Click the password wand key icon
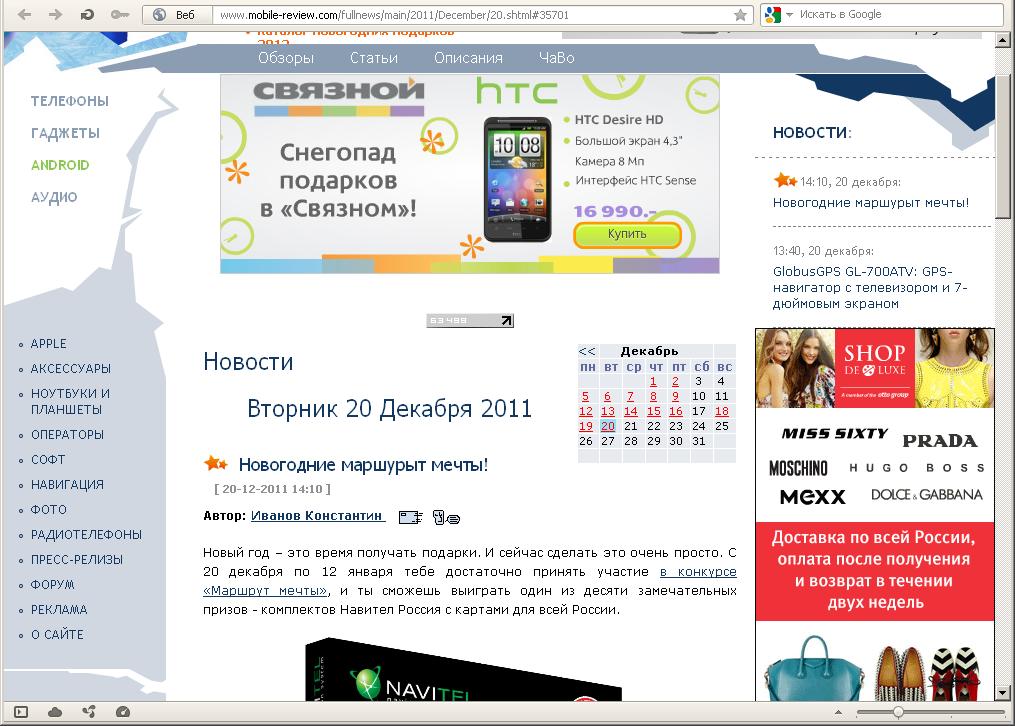 [120, 14]
